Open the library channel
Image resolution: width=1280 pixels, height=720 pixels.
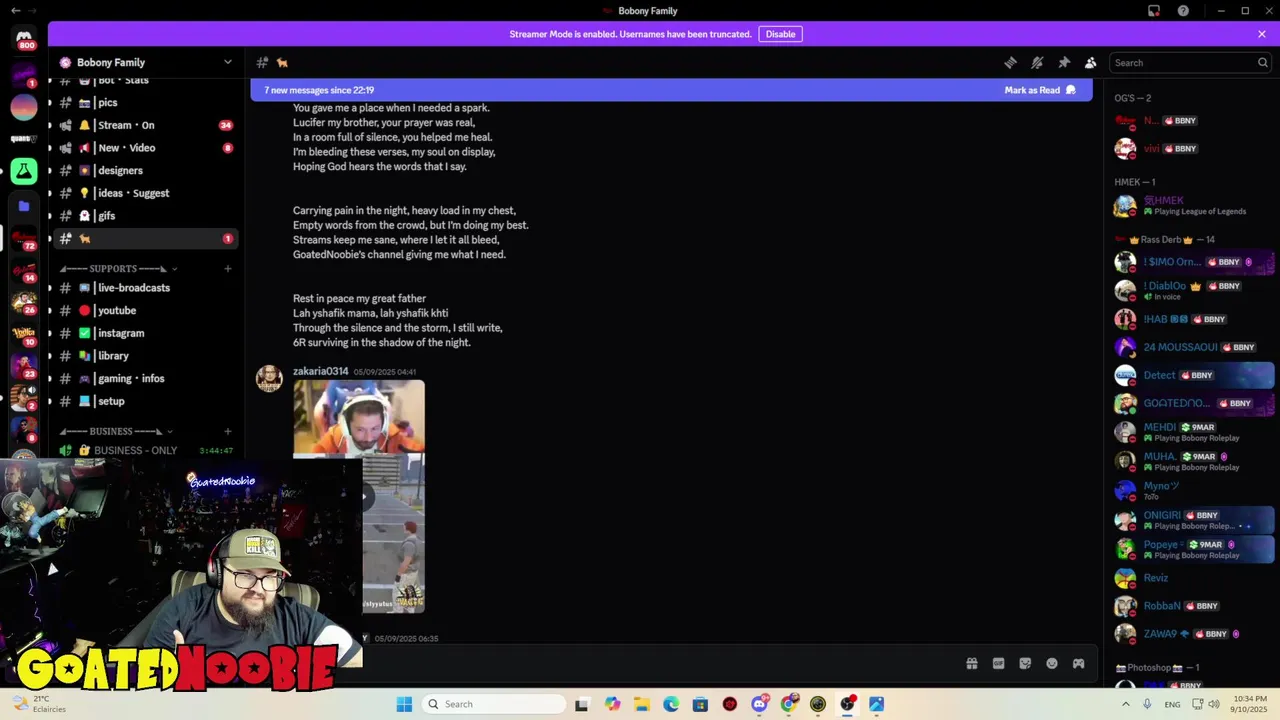(x=145, y=356)
